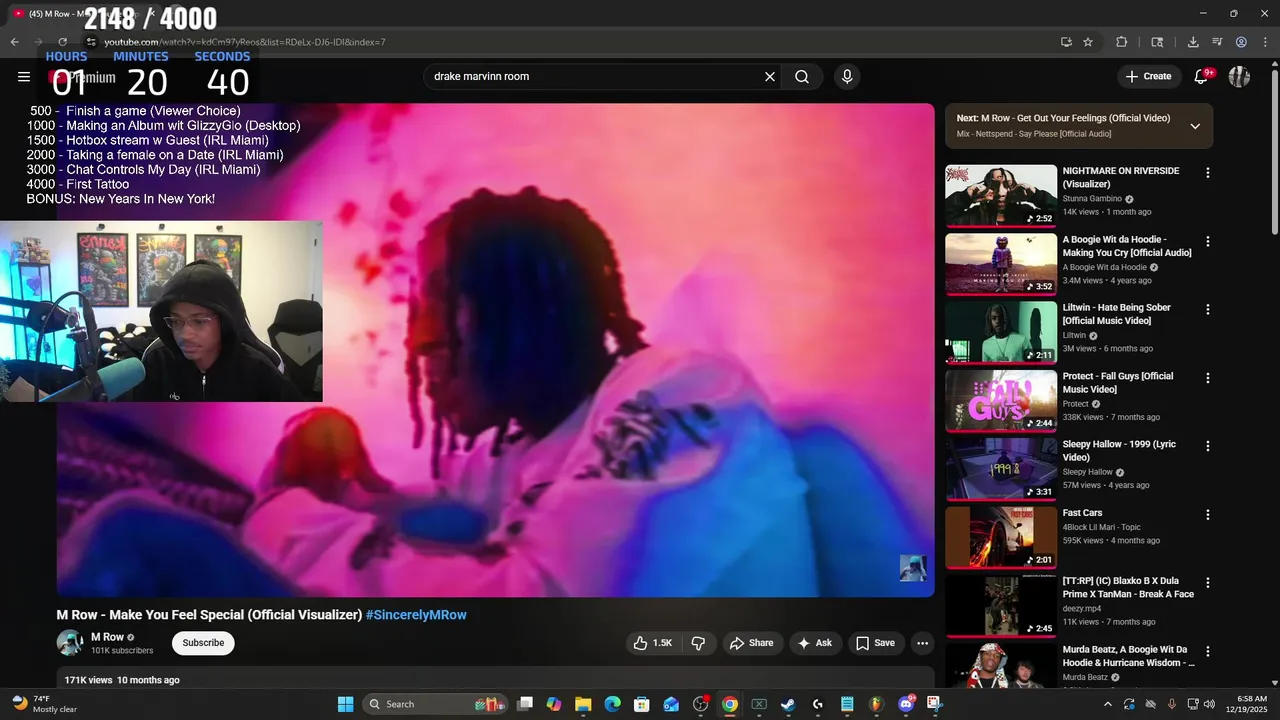This screenshot has height=720, width=1280.
Task: Click the Subscribe button
Action: (203, 643)
